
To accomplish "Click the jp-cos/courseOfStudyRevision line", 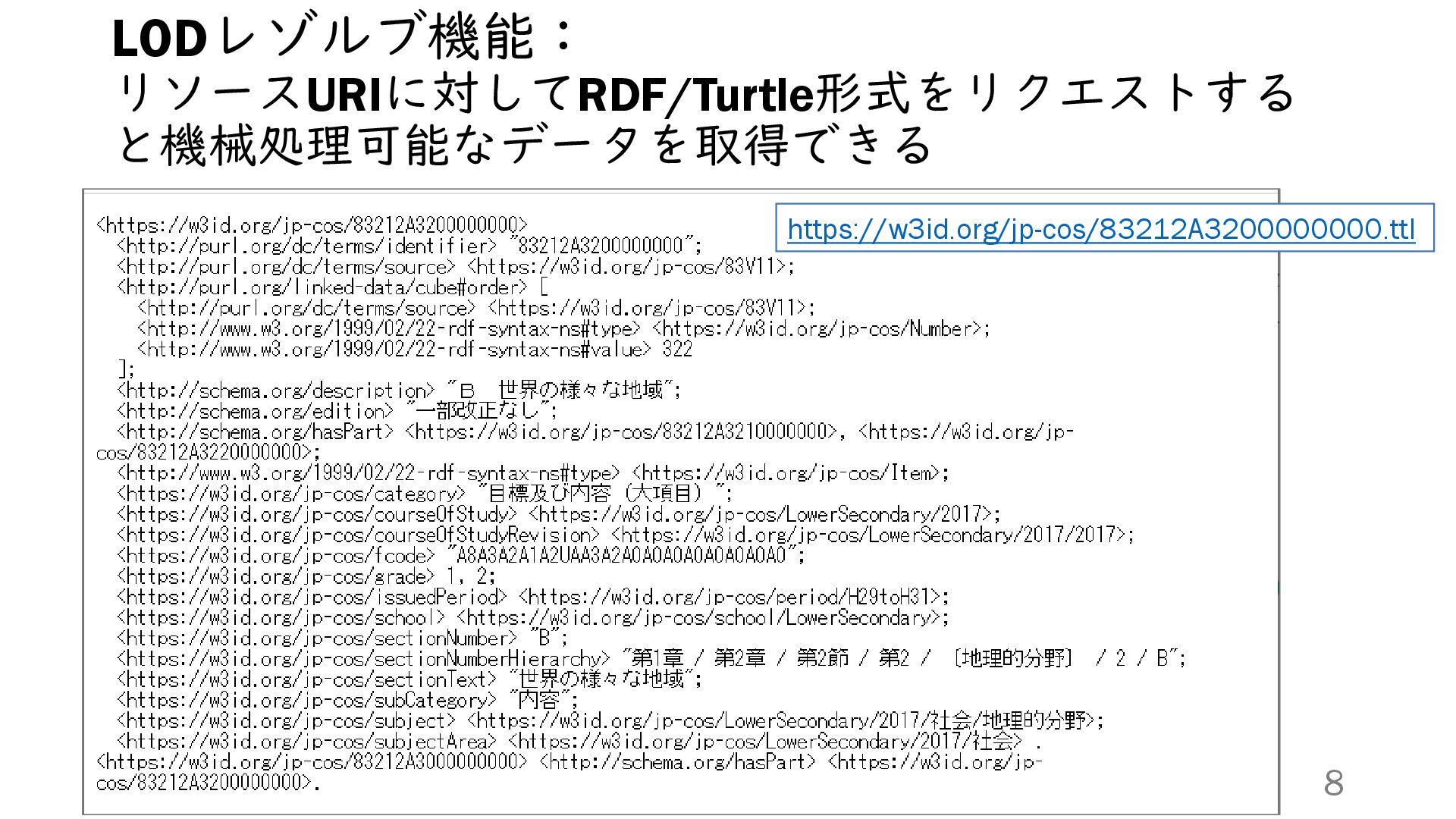I will tap(625, 535).
